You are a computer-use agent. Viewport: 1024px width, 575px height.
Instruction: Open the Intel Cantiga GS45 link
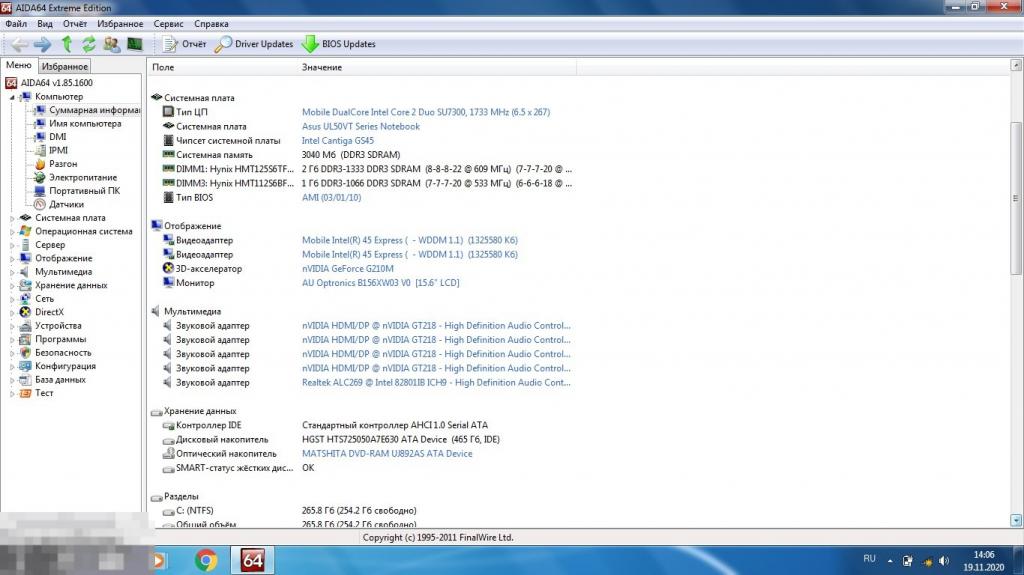338,140
